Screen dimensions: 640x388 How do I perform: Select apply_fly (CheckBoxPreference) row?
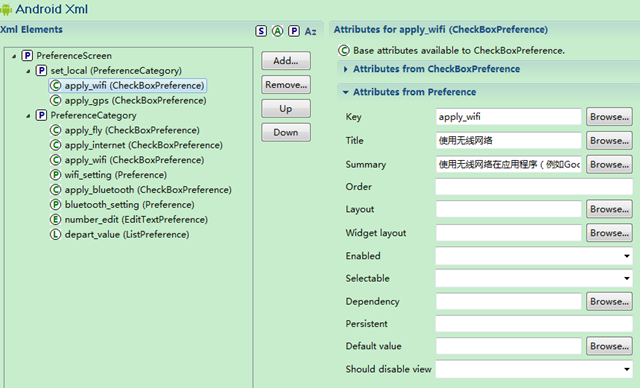[x=132, y=130]
